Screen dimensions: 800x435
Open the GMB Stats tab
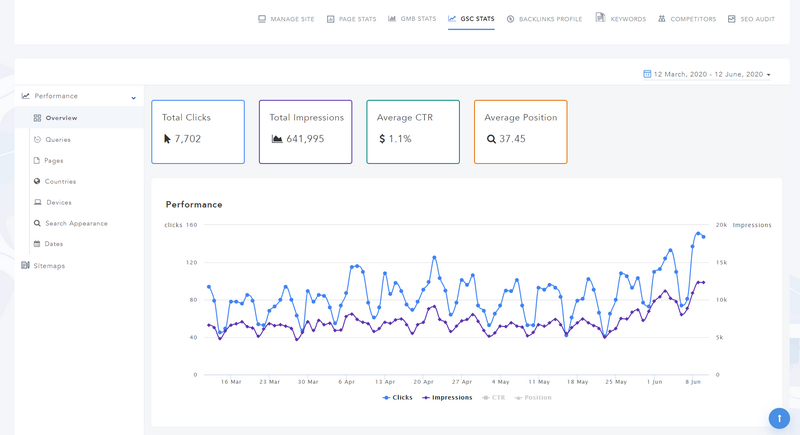tap(412, 19)
